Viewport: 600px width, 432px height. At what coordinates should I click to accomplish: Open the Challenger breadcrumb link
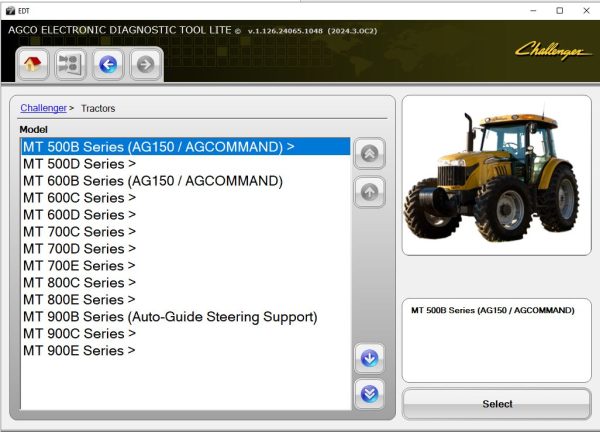(x=44, y=108)
